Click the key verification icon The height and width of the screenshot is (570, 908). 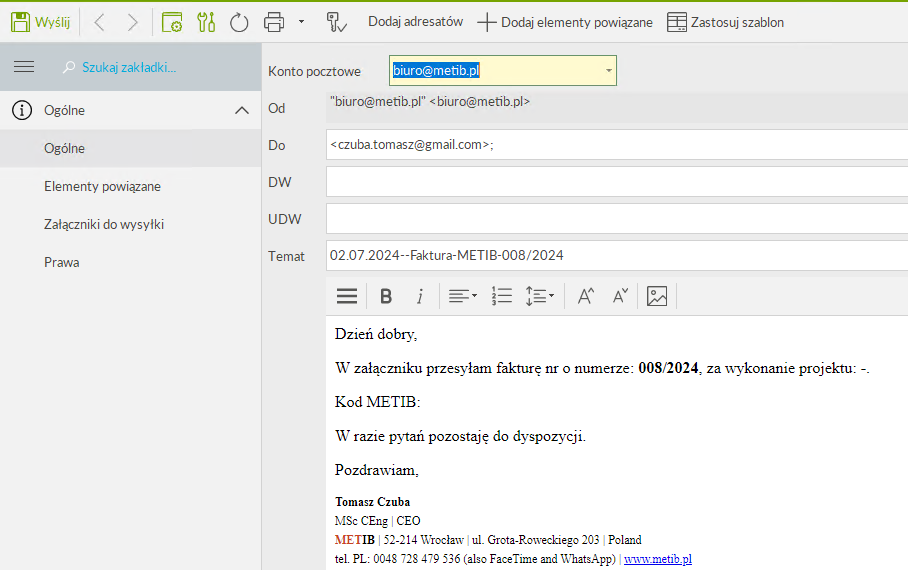coord(336,23)
